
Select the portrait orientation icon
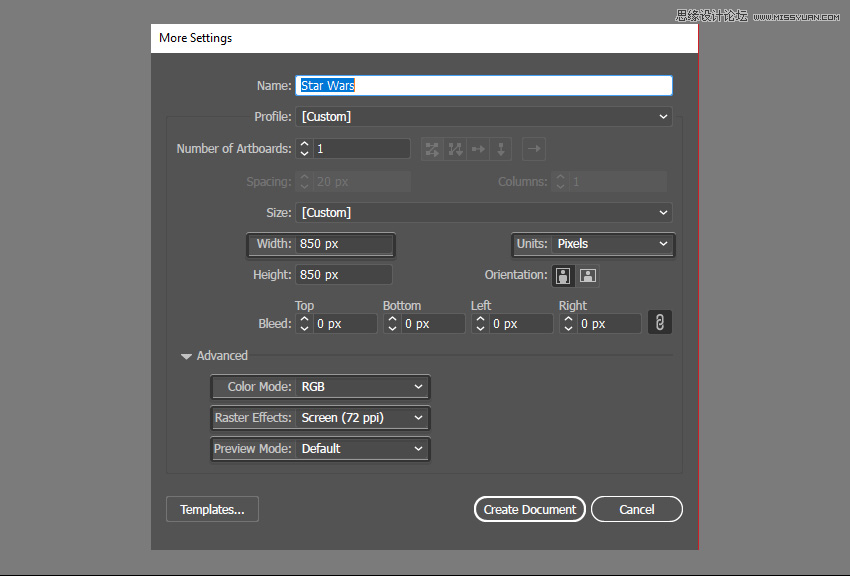tap(563, 276)
